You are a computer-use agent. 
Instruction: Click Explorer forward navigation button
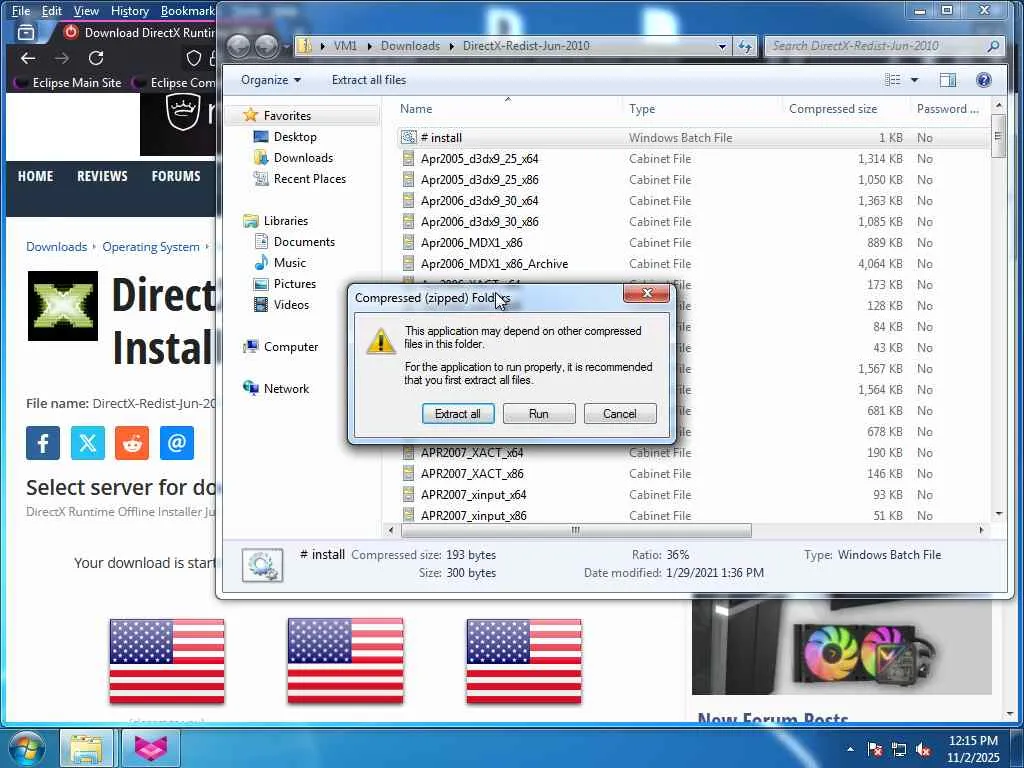[x=266, y=46]
